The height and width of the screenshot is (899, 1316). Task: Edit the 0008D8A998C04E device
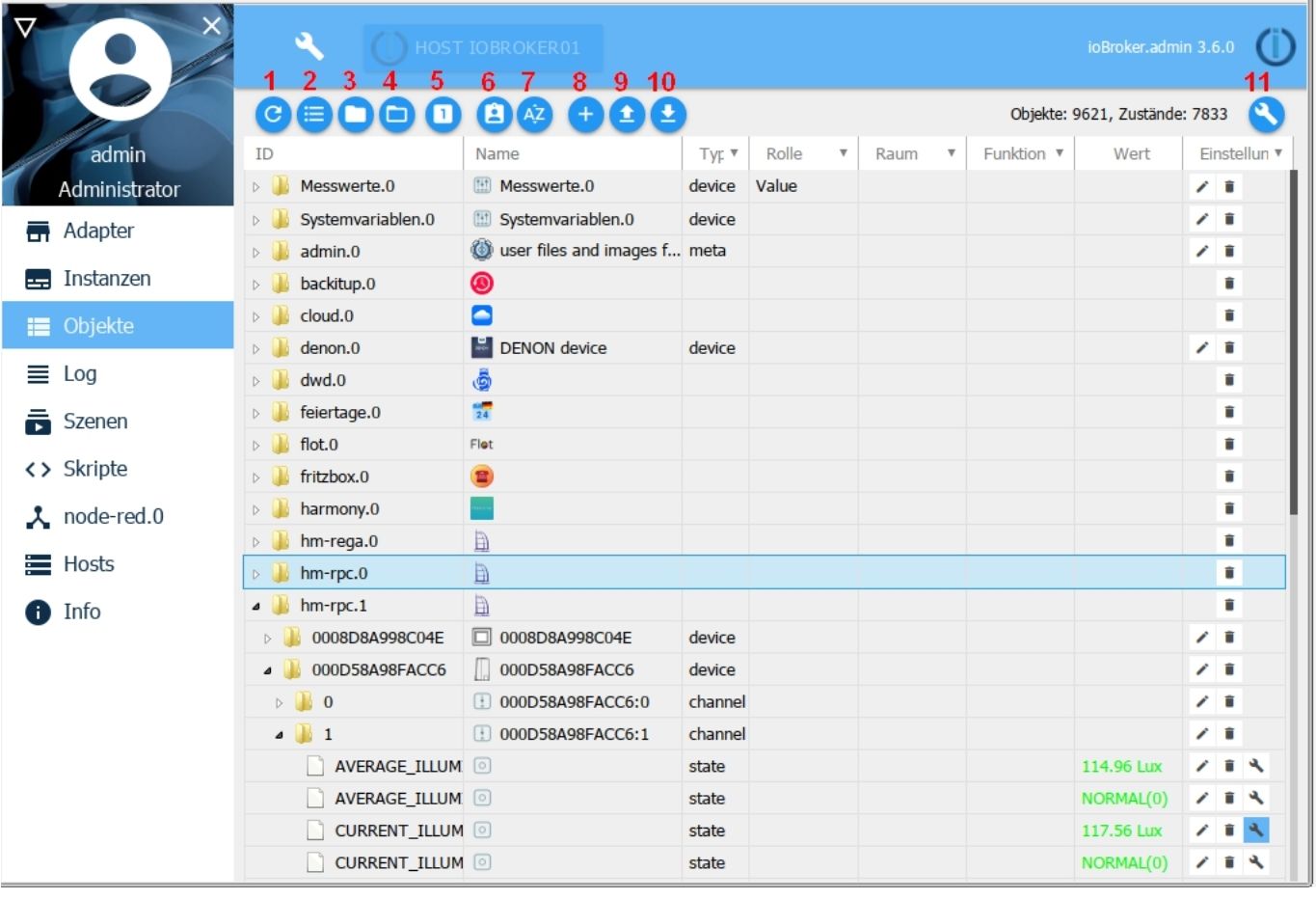[x=1202, y=638]
